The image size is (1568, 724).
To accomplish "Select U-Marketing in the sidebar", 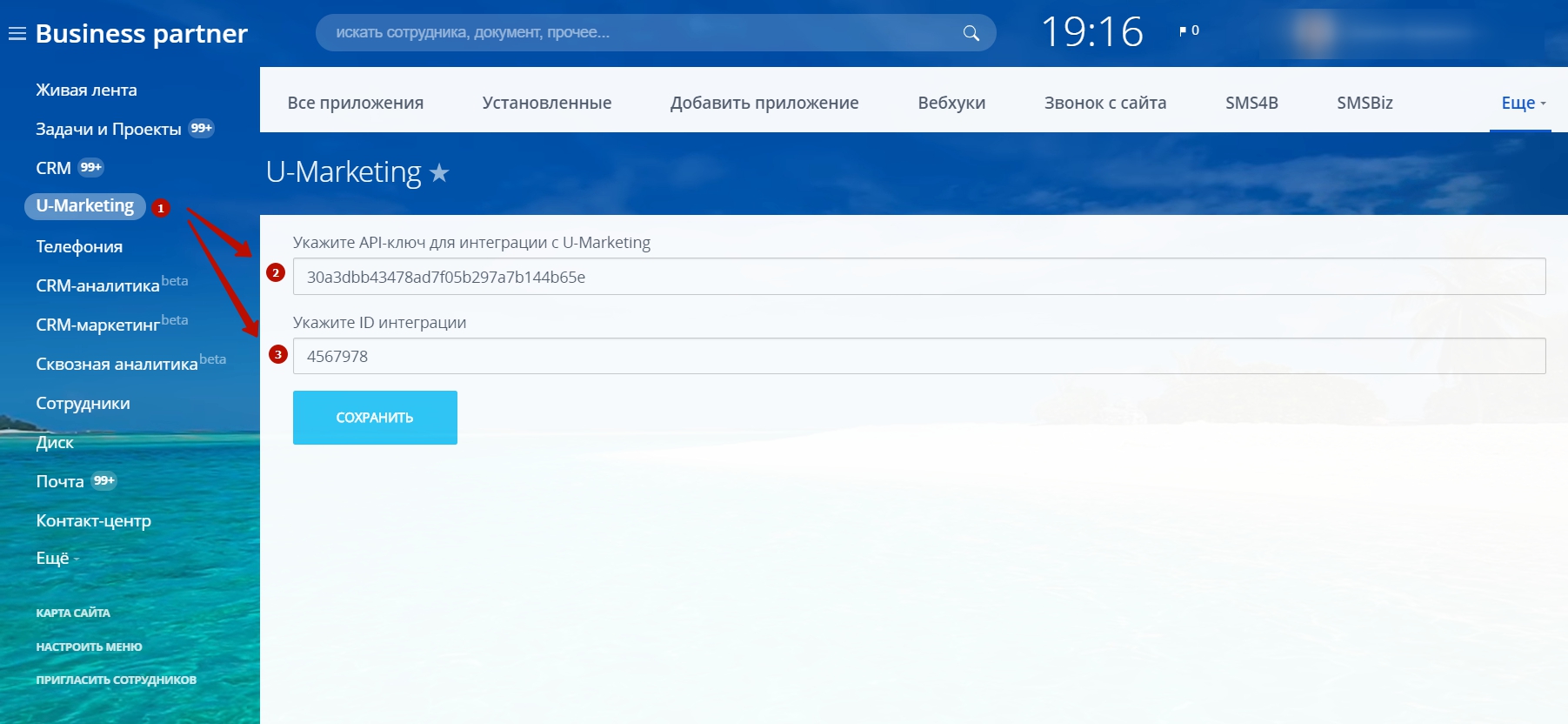I will coord(85,206).
